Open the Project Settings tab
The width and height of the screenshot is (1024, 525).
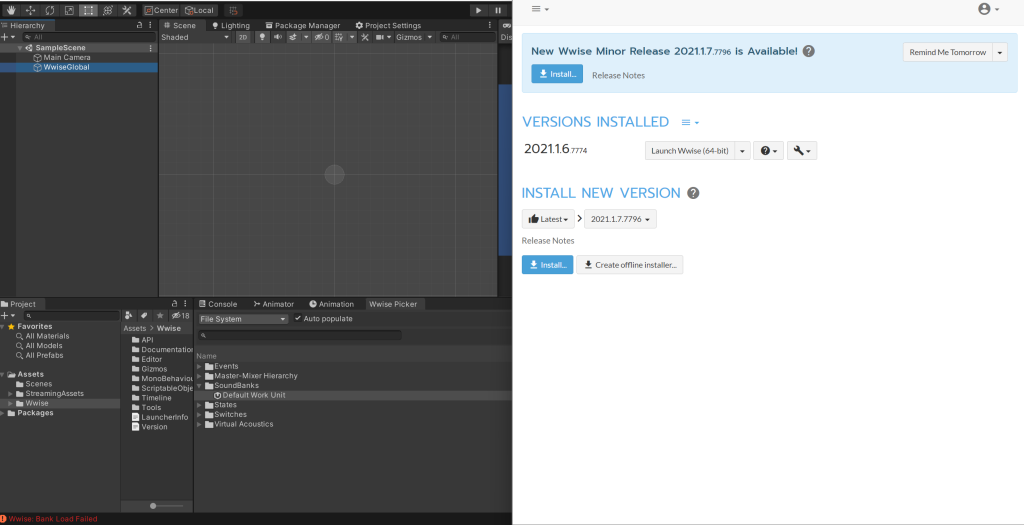tap(388, 25)
